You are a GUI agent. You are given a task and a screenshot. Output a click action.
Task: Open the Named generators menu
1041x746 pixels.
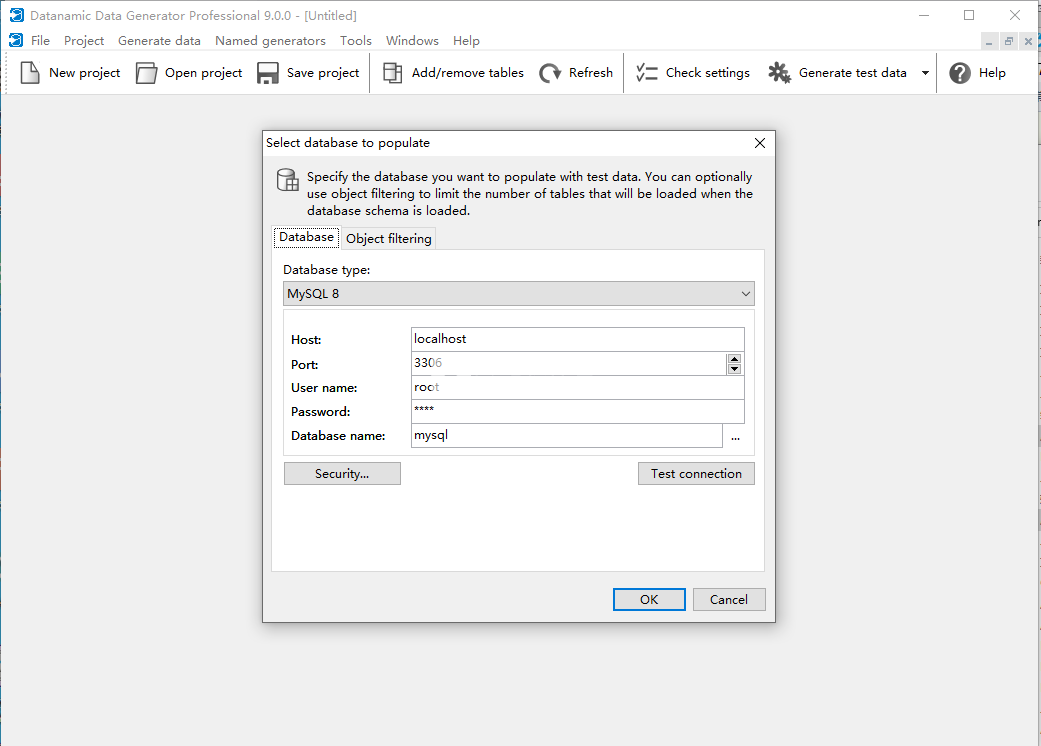point(270,40)
